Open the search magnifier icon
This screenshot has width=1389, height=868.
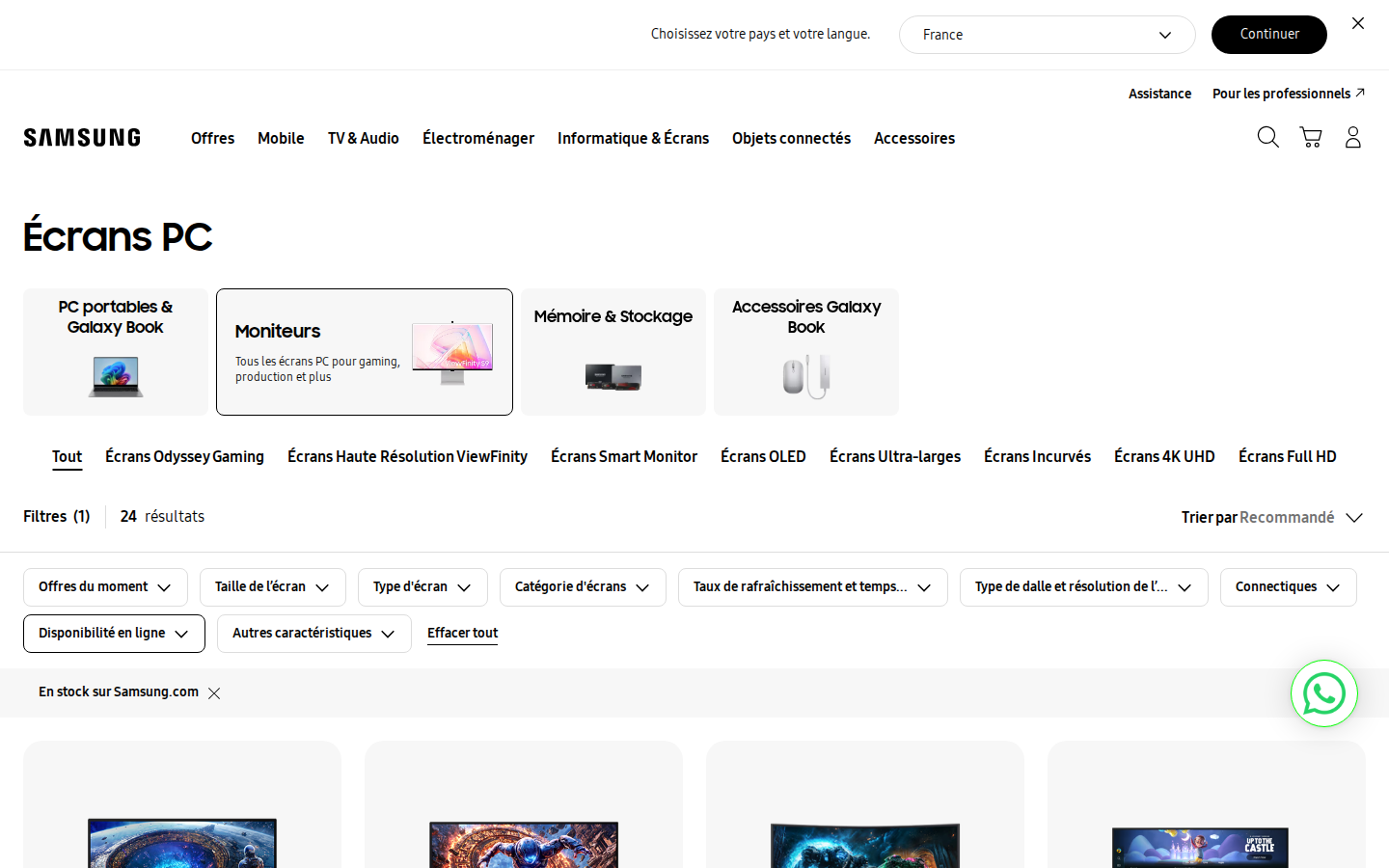tap(1268, 137)
